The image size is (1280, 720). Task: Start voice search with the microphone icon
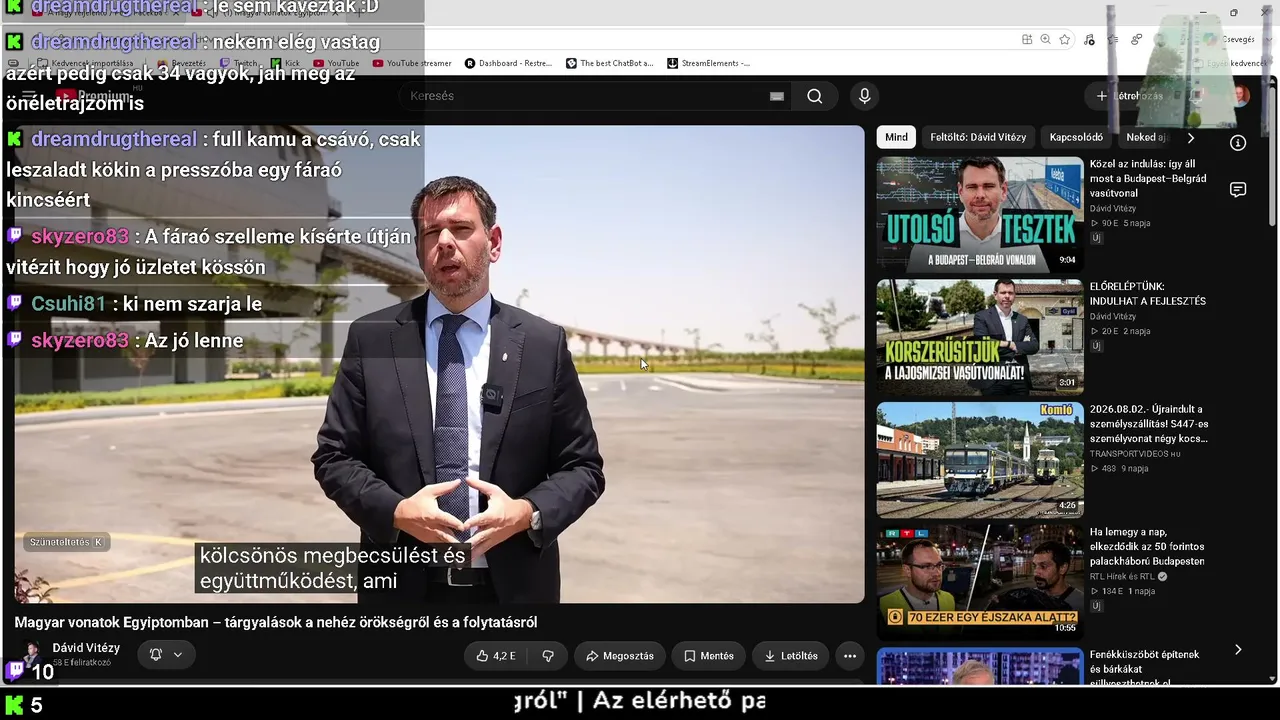coord(865,96)
